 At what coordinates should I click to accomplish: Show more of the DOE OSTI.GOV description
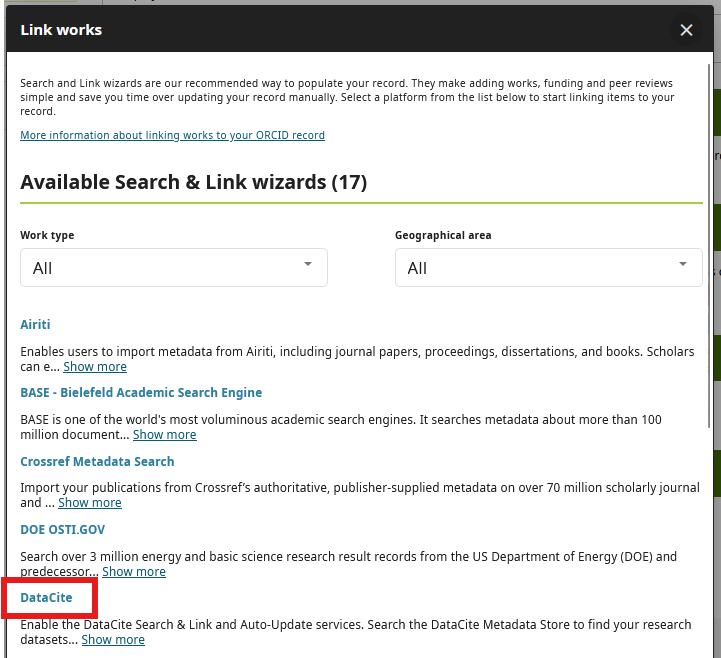tap(134, 572)
